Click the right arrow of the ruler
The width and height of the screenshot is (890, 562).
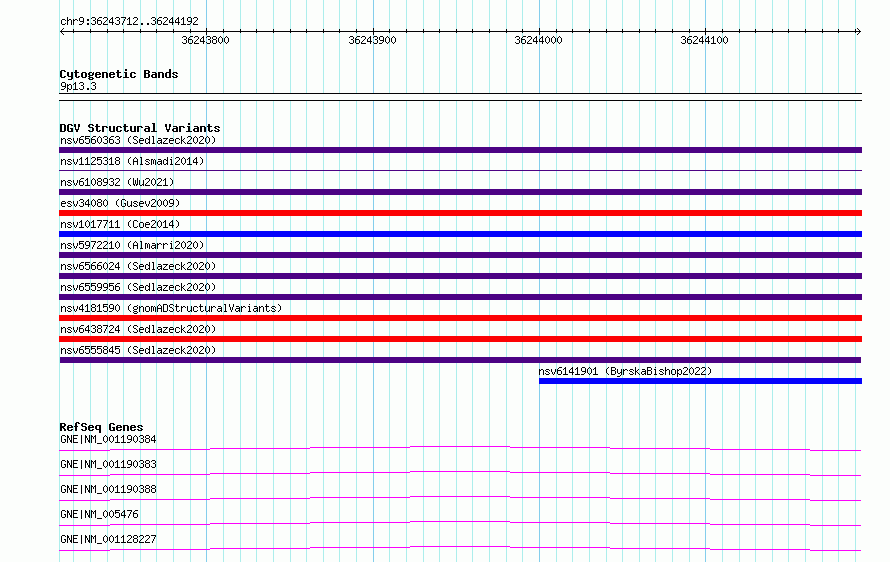[x=858, y=32]
